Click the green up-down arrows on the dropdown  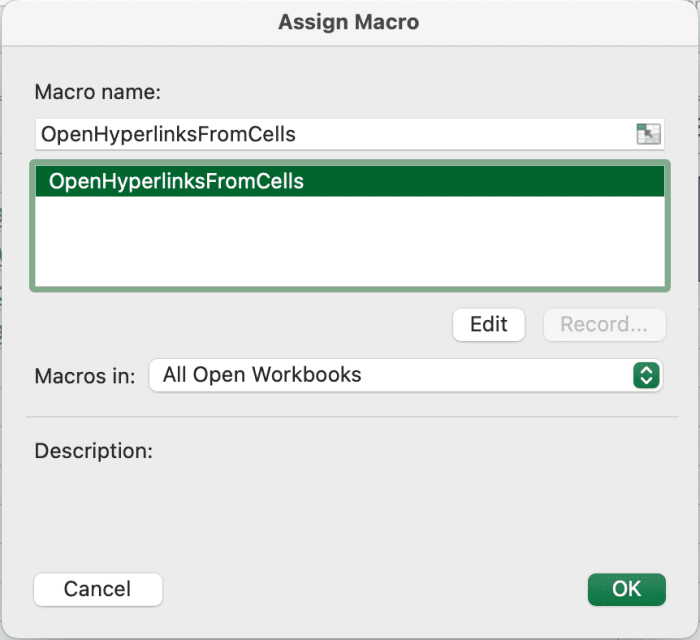tap(646, 376)
